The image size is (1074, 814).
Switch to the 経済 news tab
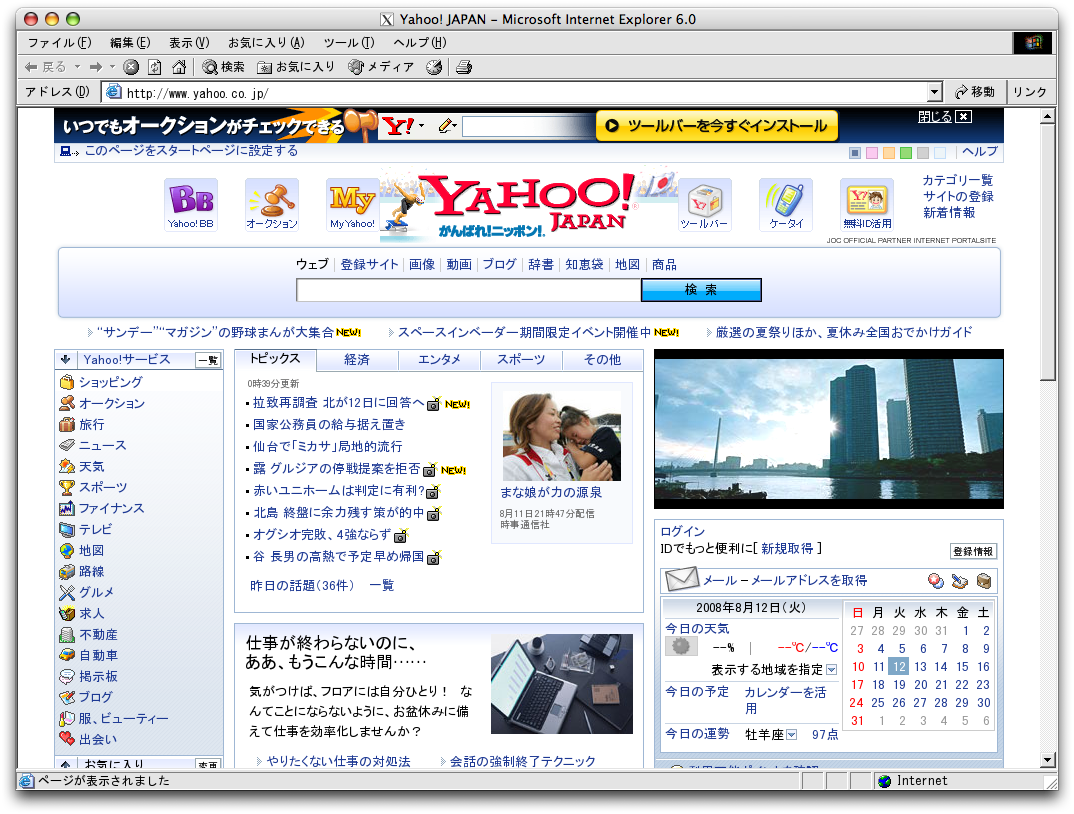(x=357, y=360)
